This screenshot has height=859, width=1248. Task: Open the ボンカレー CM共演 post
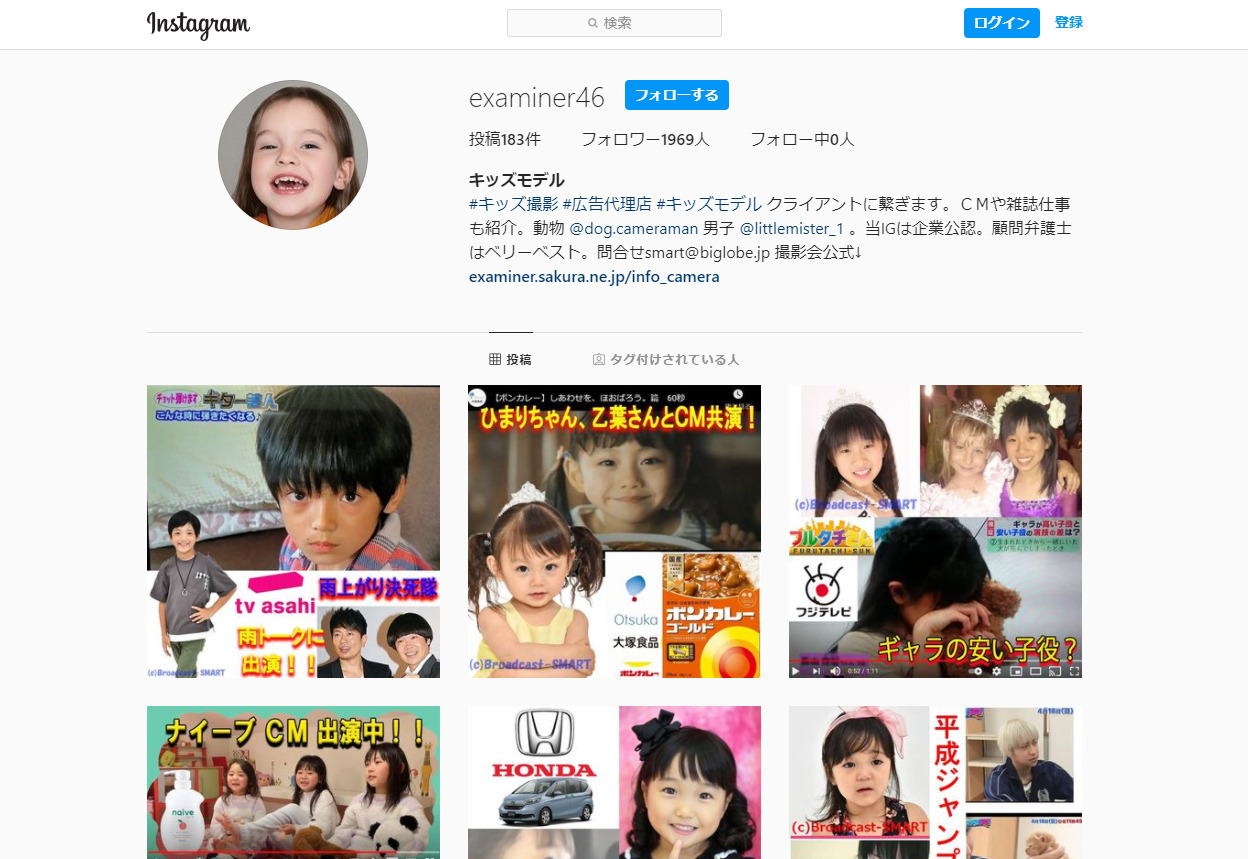pos(614,531)
